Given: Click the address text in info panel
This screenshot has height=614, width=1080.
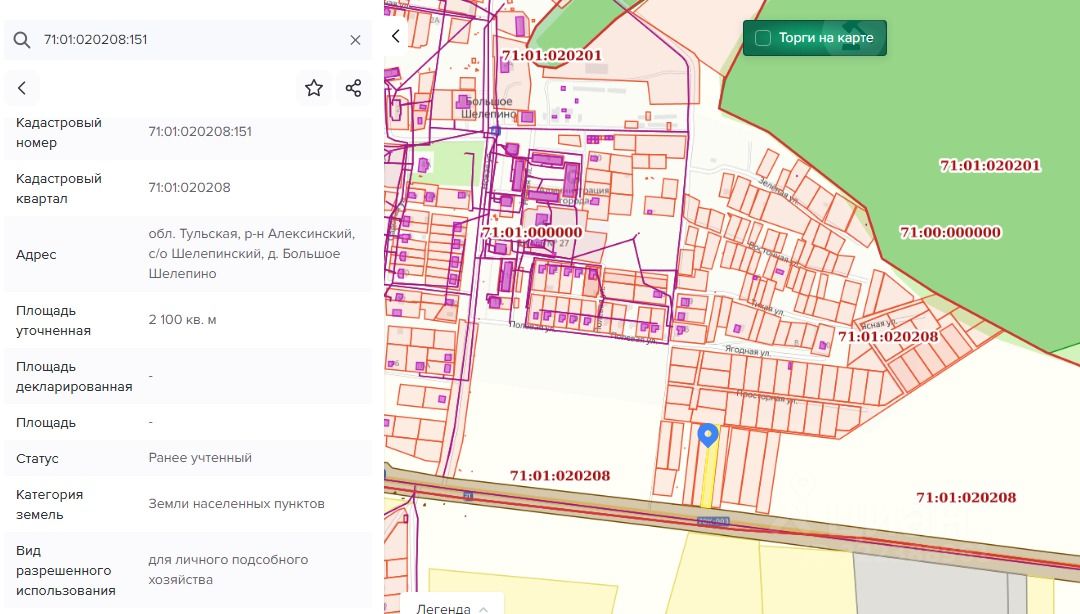Looking at the screenshot, I should pos(251,254).
